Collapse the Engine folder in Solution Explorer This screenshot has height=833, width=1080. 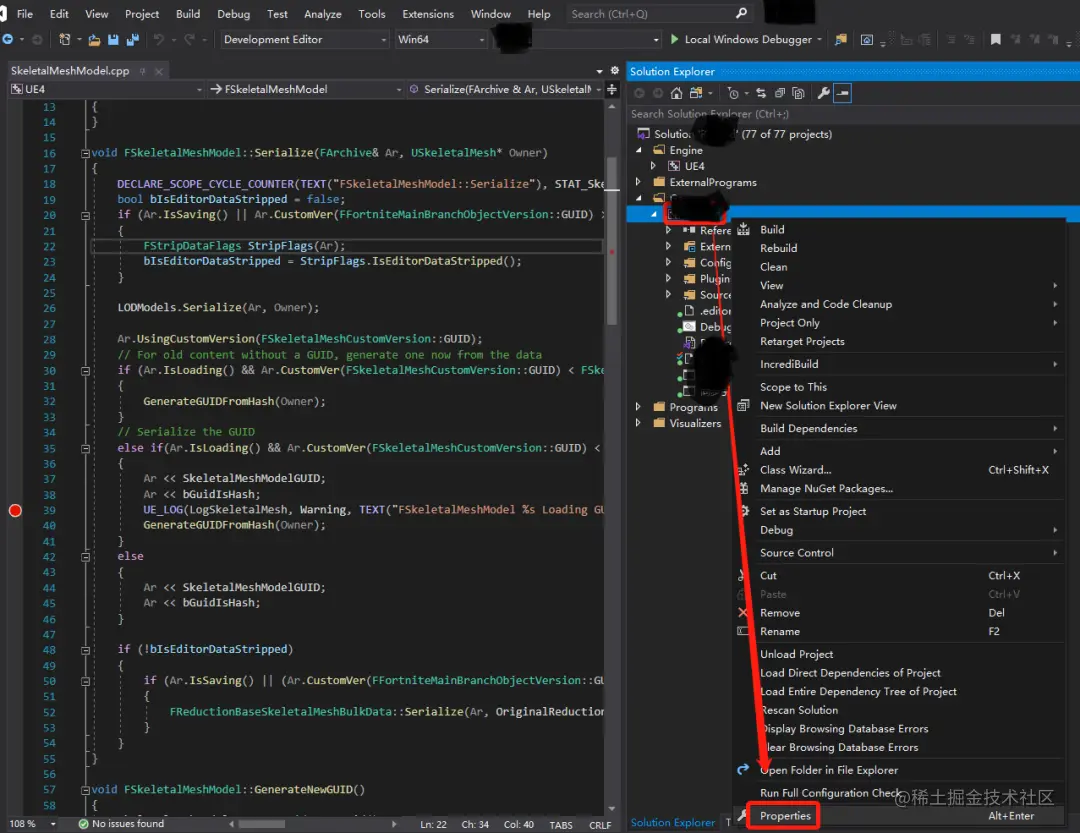[638, 150]
